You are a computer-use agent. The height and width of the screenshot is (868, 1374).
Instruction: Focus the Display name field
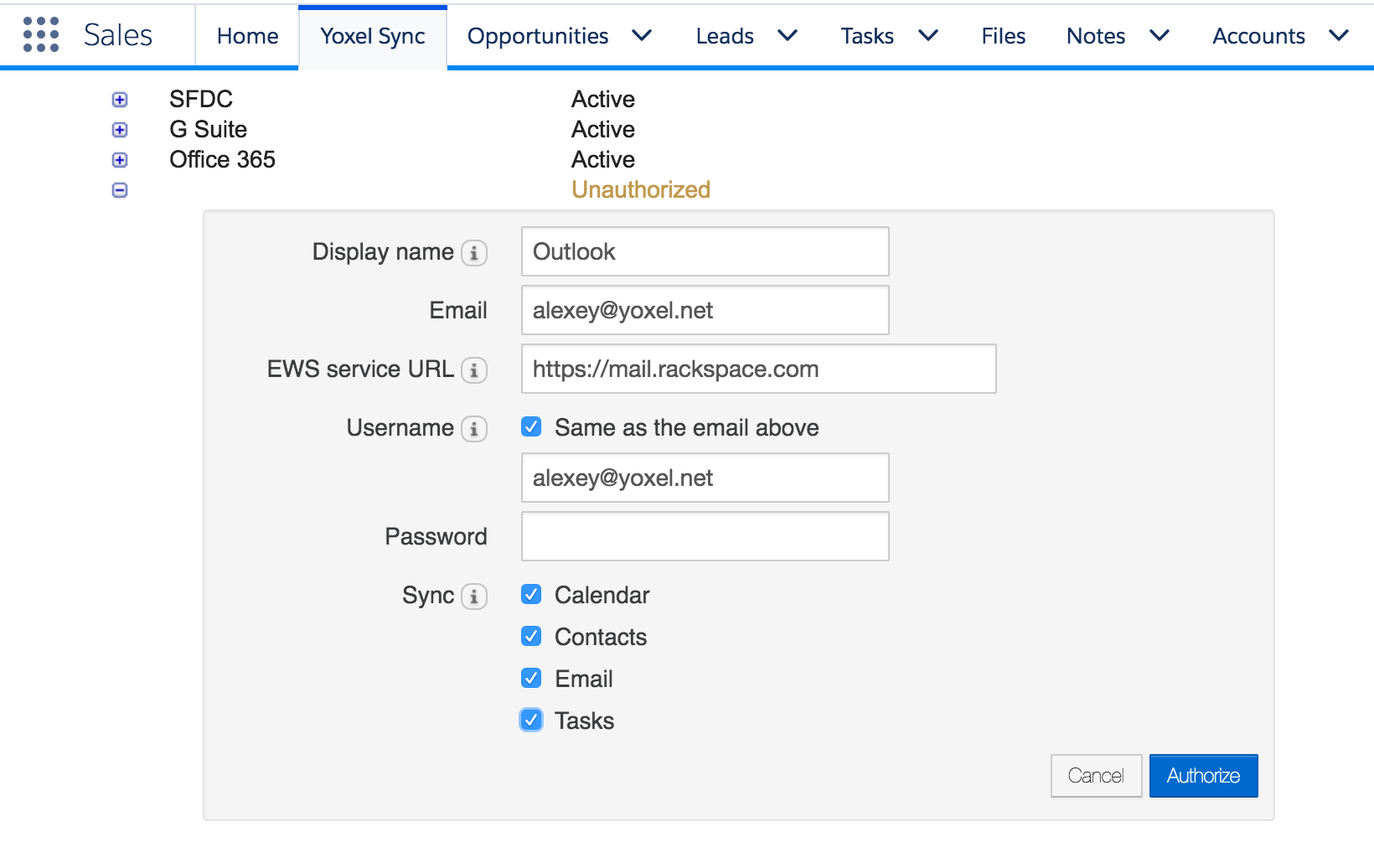(x=705, y=251)
